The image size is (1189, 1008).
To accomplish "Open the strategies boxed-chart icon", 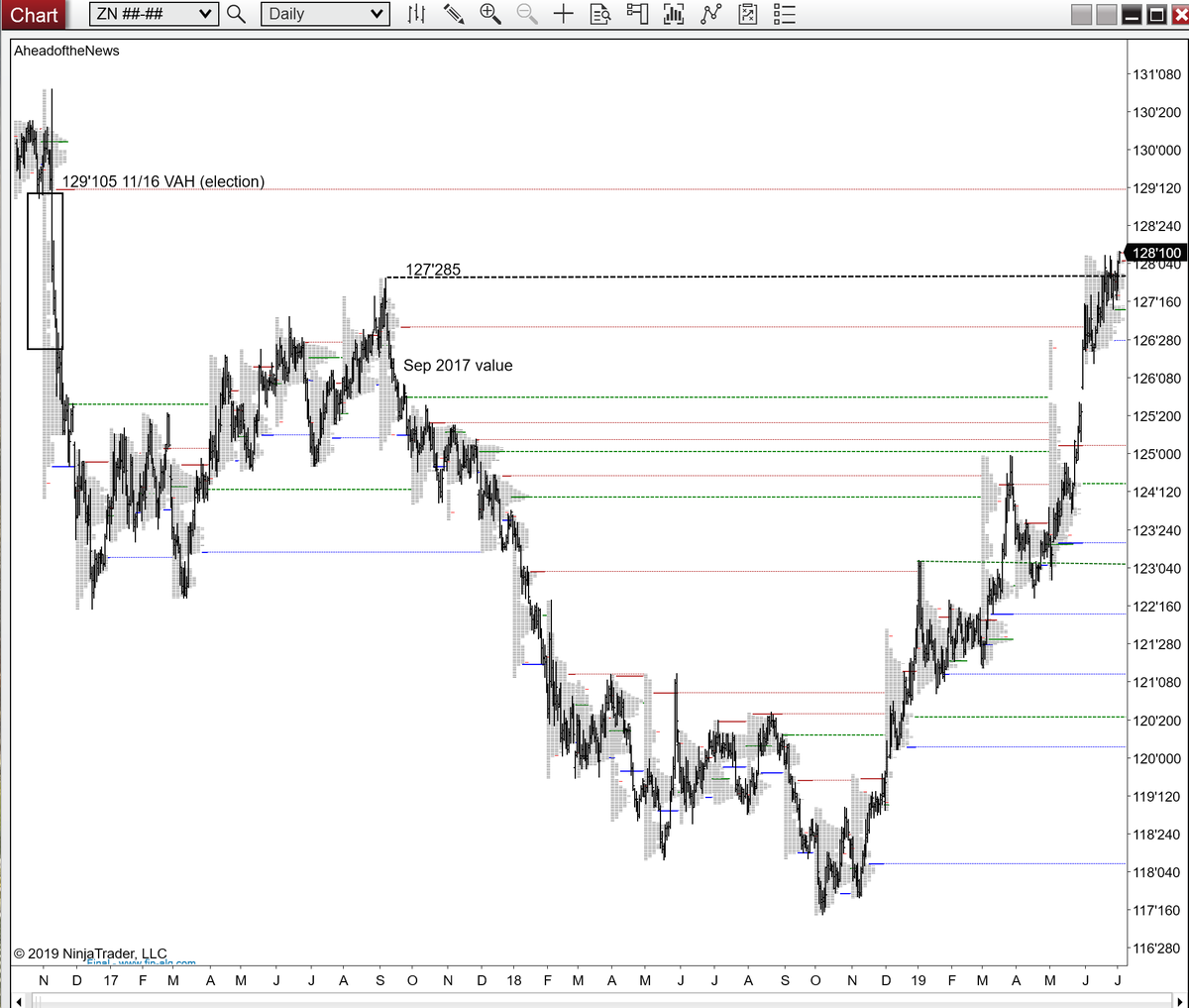I will pyautogui.click(x=746, y=14).
